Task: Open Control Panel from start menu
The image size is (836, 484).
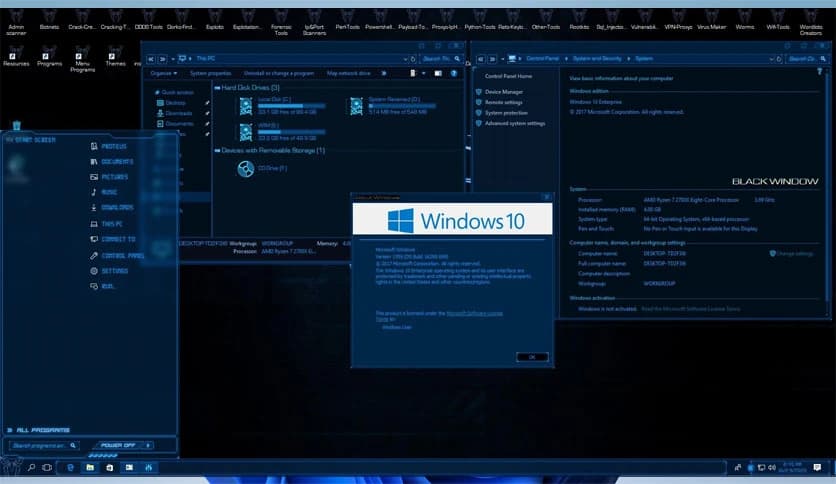Action: [x=117, y=256]
